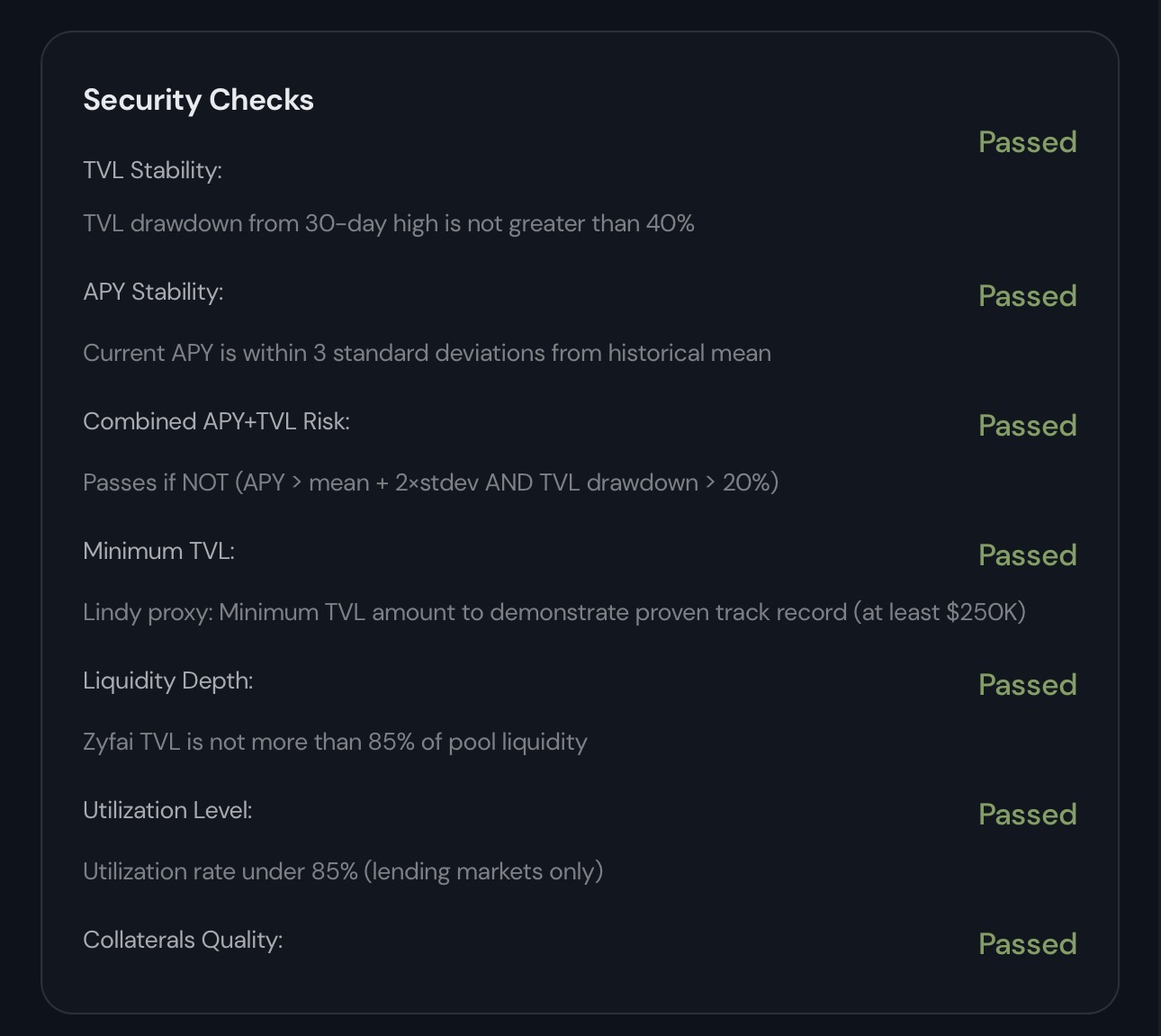Select the TVL drawdown 30-day high description
This screenshot has height=1036, width=1161.
click(388, 223)
